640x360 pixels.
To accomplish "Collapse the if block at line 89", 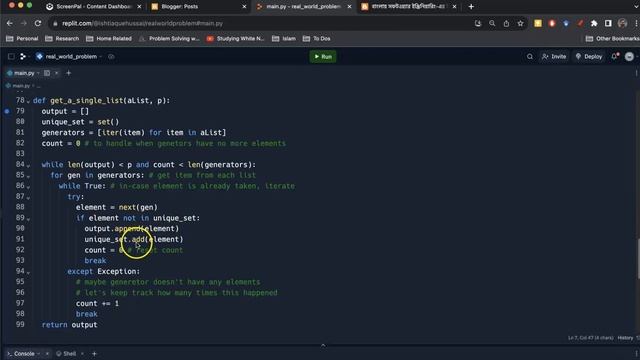I will point(28,219).
